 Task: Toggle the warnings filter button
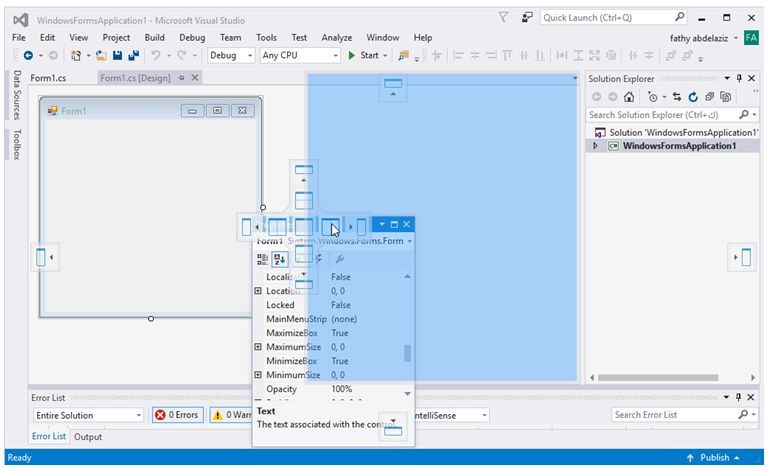pyautogui.click(x=231, y=415)
